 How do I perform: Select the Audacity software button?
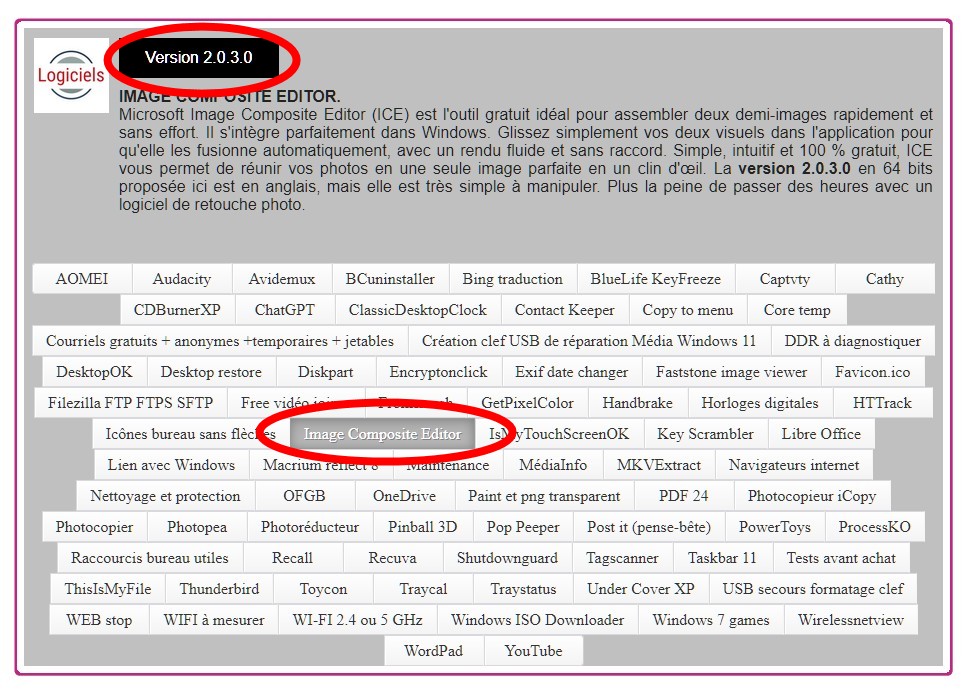pyautogui.click(x=182, y=279)
